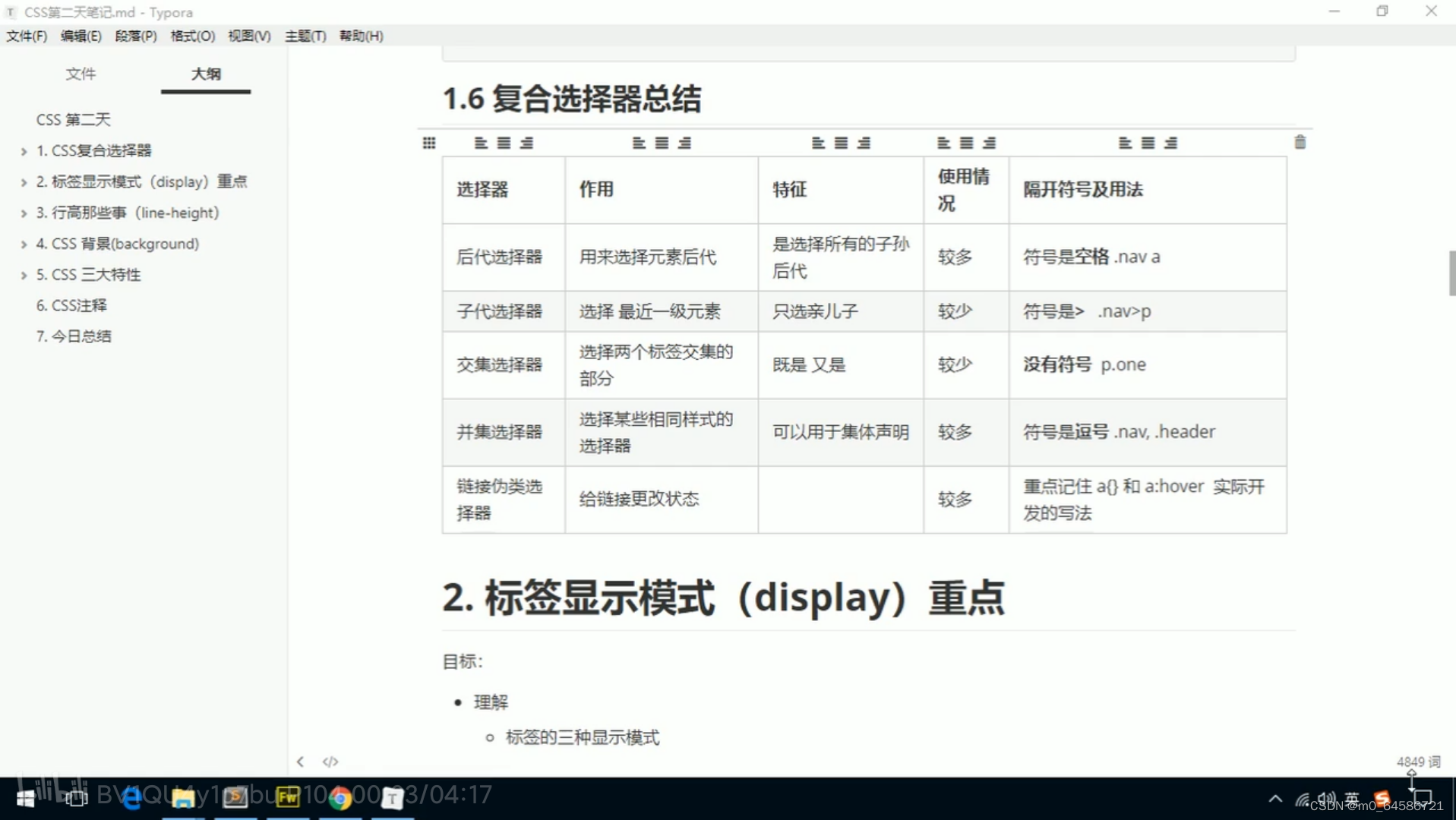
Task: Open Task View on the taskbar
Action: 76,798
